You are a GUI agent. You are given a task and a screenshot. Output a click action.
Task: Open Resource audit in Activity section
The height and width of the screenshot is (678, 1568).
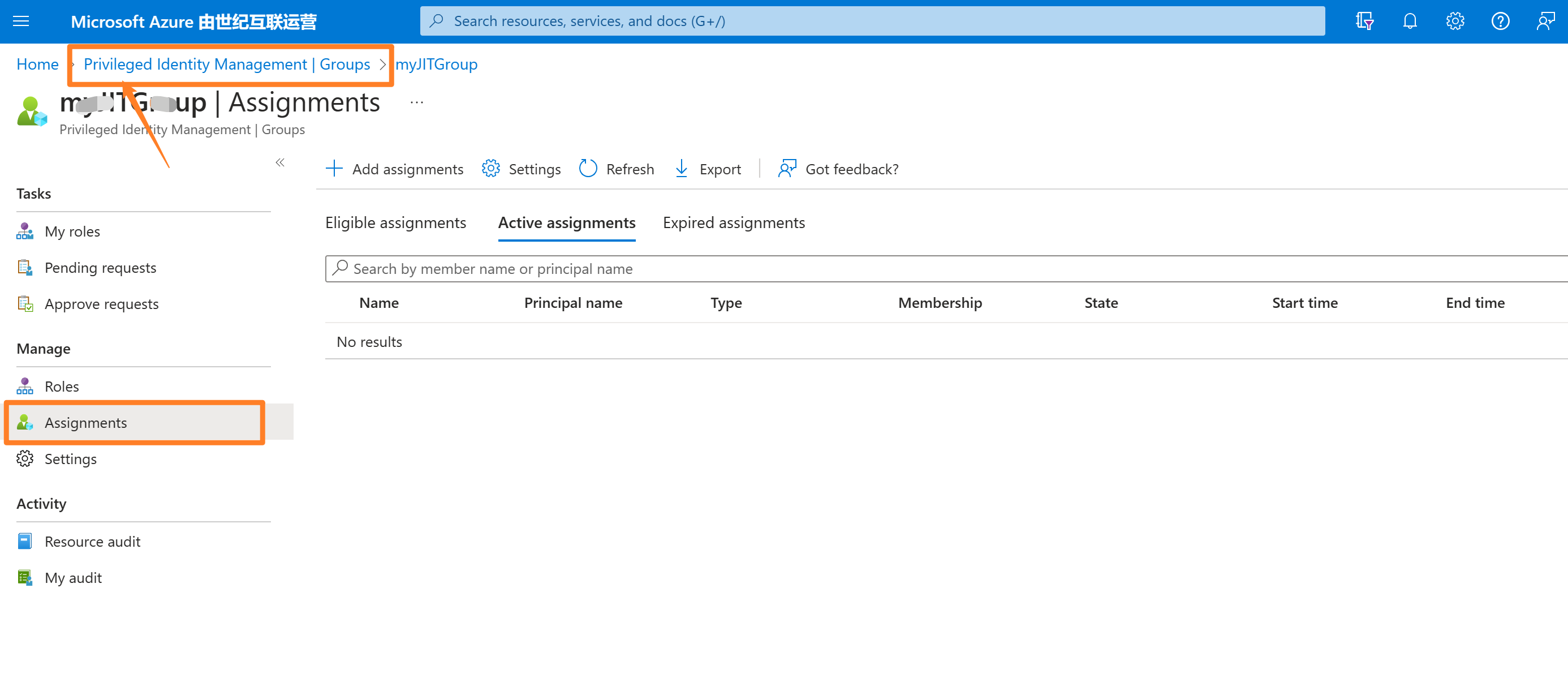tap(92, 542)
